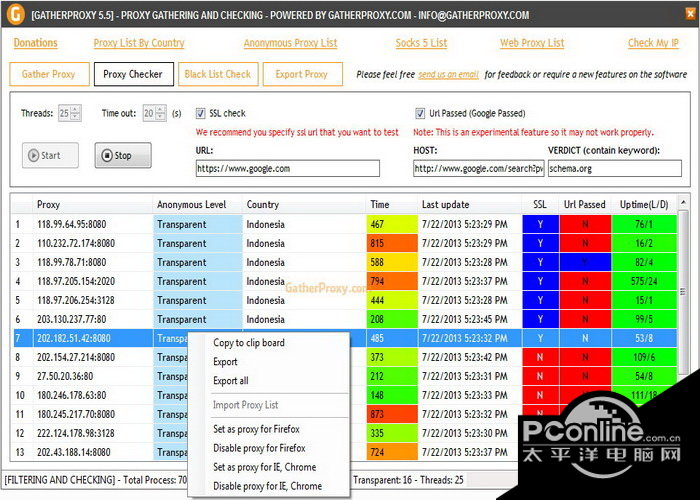Sort by the SSL column header
The image size is (700, 500).
pyautogui.click(x=540, y=204)
